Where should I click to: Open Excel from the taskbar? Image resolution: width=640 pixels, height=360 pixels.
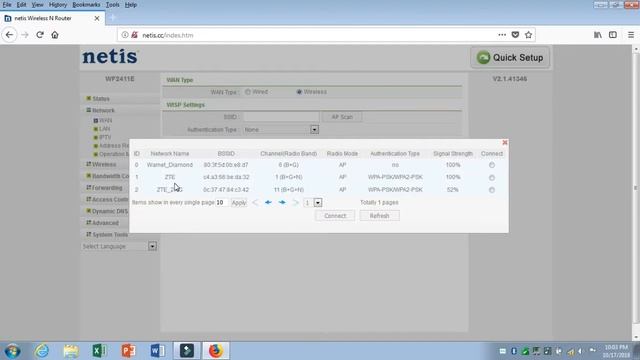tap(99, 351)
